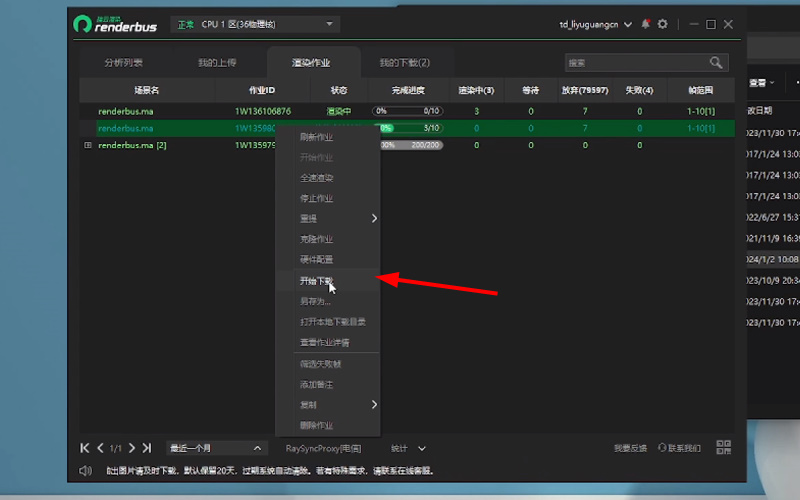Open the 最近一个月 time range dropdown
This screenshot has height=500, width=800.
click(216, 448)
